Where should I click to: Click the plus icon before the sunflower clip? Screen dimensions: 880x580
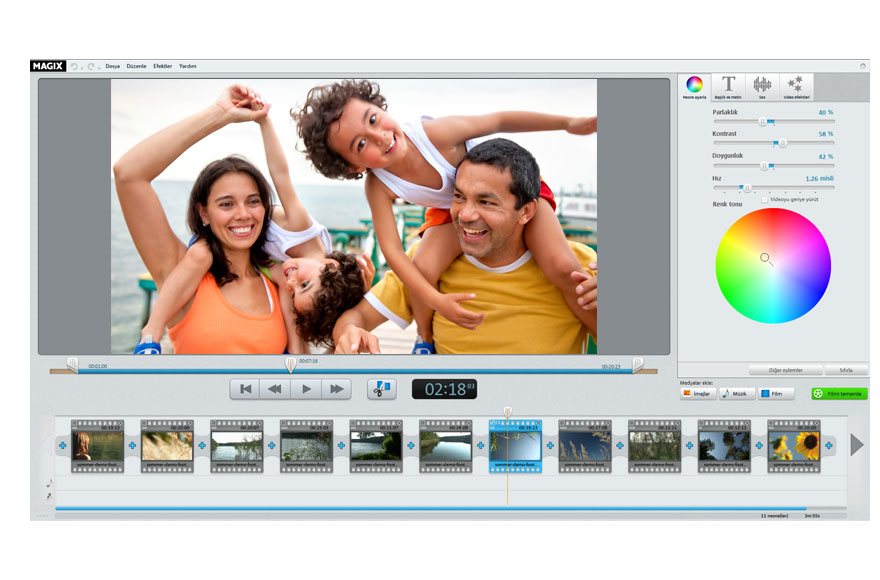(x=759, y=445)
